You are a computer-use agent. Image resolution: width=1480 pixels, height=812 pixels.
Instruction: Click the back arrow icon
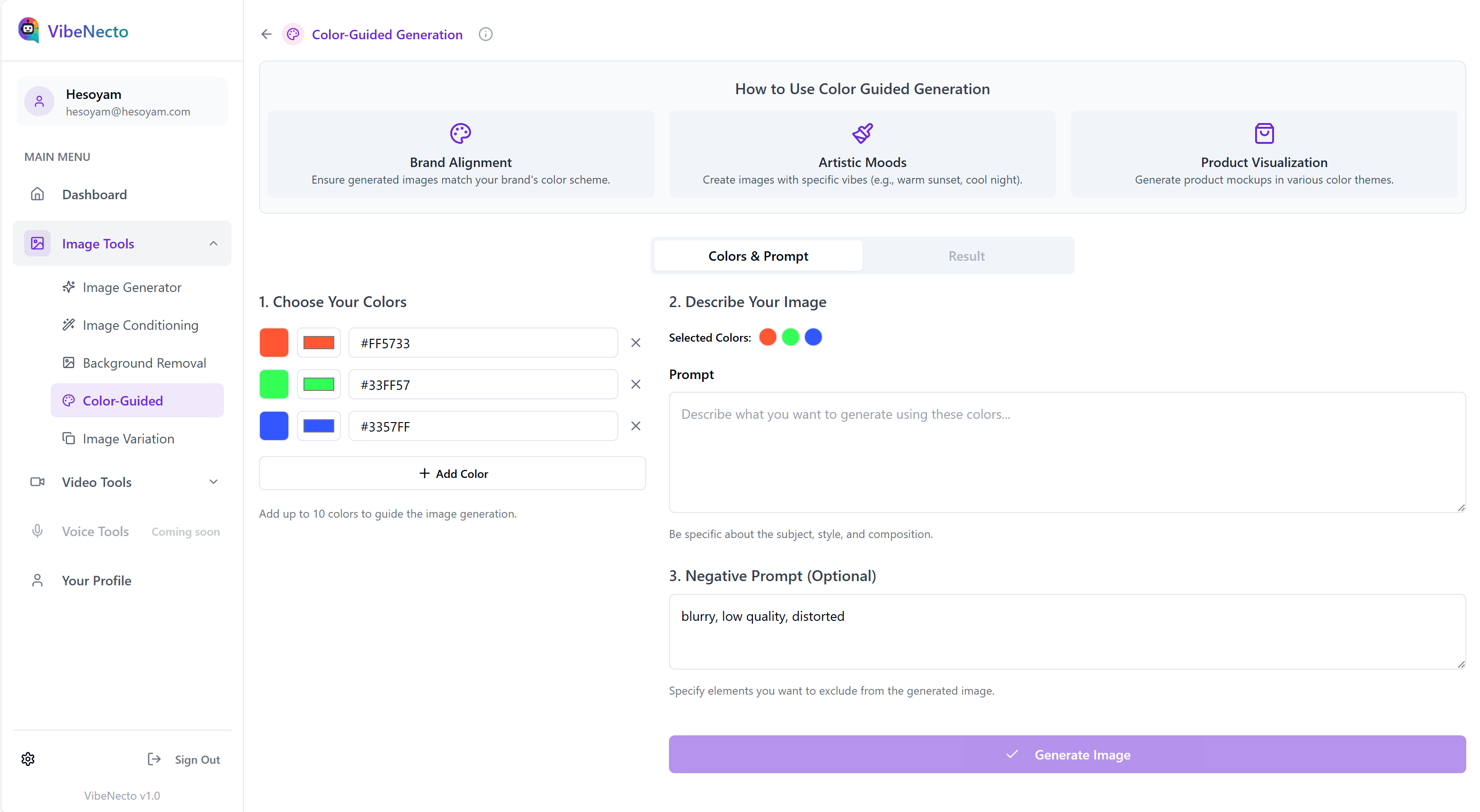(266, 35)
